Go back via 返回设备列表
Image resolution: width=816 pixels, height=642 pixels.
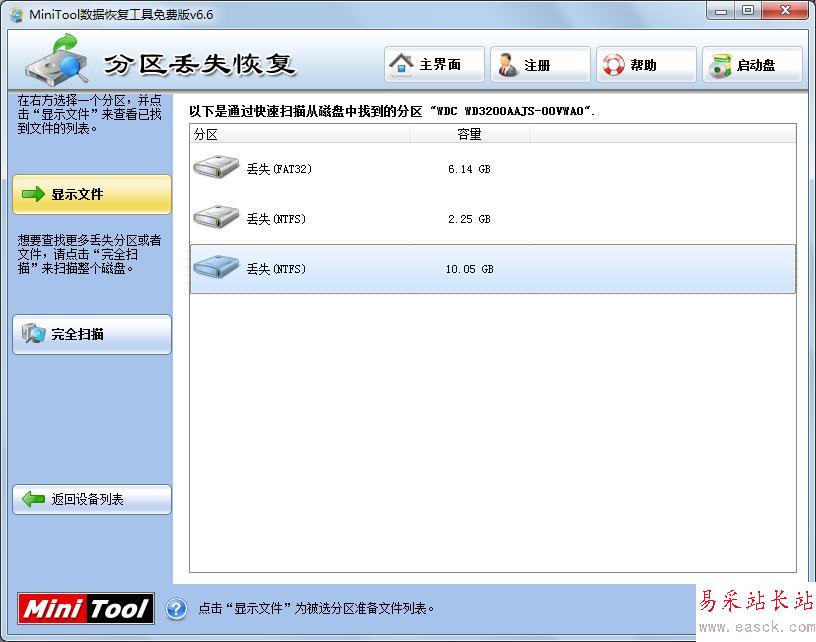pyautogui.click(x=92, y=499)
